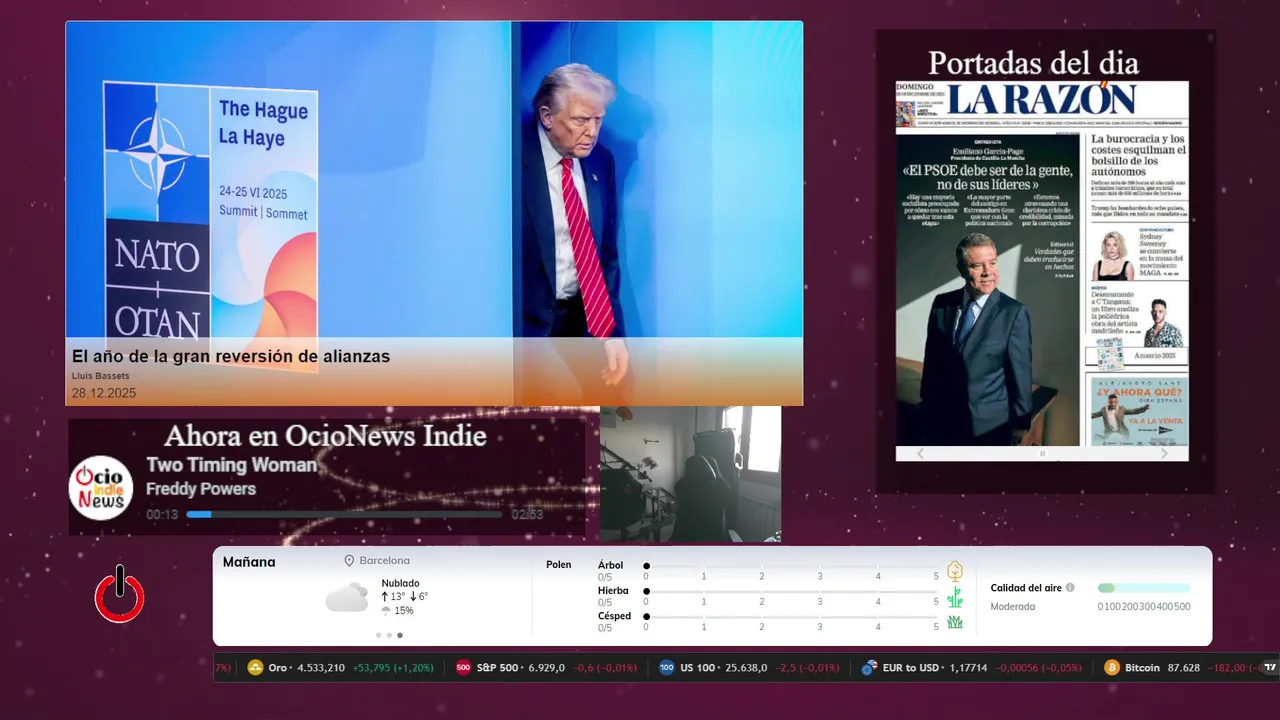Viewport: 1280px width, 720px height.
Task: Click the Sydney Sweeney story on cover
Action: coord(1138,255)
